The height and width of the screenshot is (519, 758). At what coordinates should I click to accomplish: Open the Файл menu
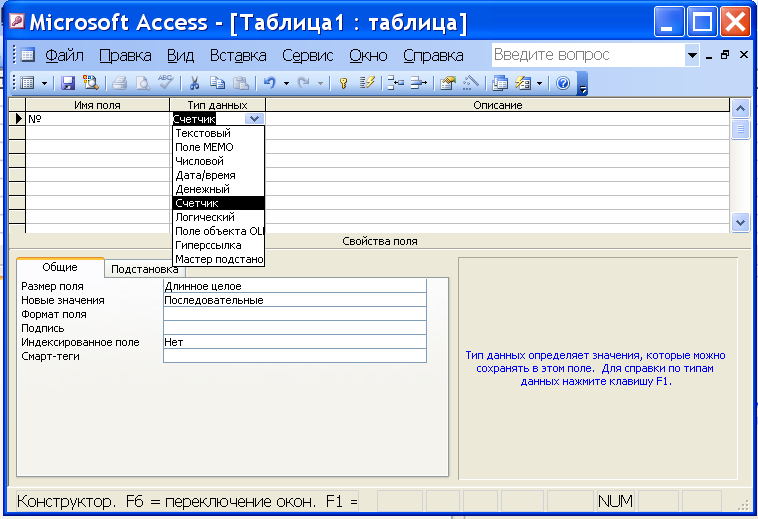pyautogui.click(x=64, y=56)
